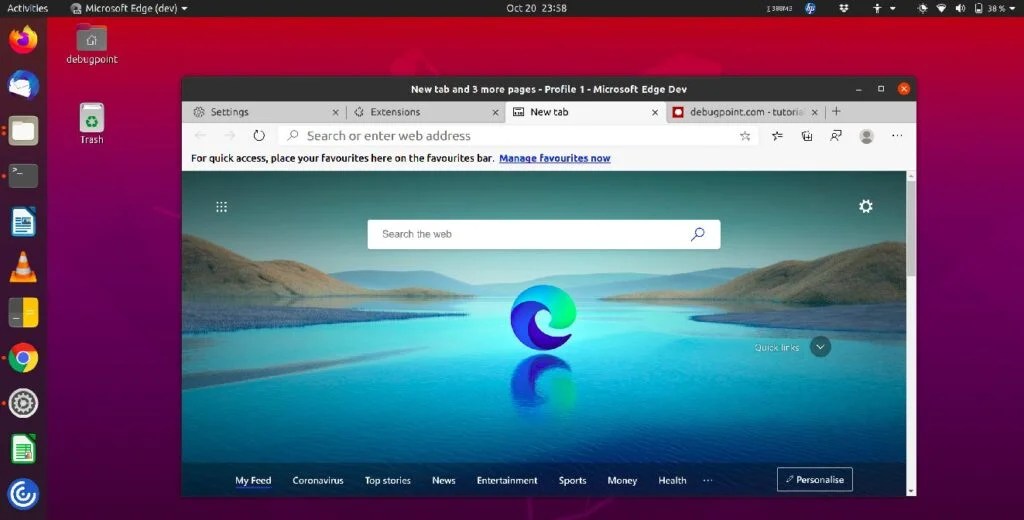Open News feed category
This screenshot has height=520, width=1024.
click(443, 480)
